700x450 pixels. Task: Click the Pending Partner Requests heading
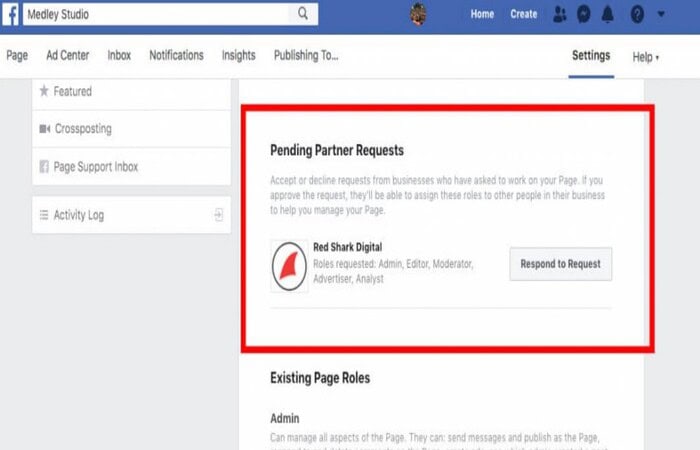[337, 150]
